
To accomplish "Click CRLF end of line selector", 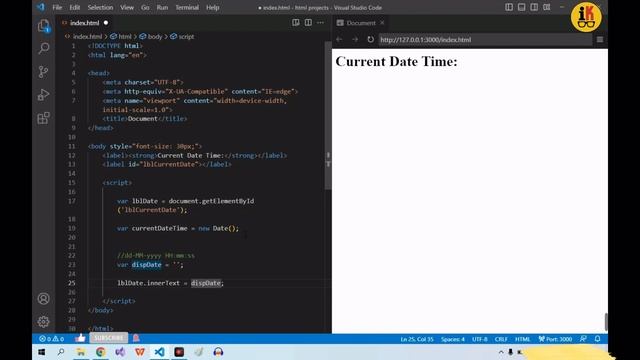I will coord(501,339).
